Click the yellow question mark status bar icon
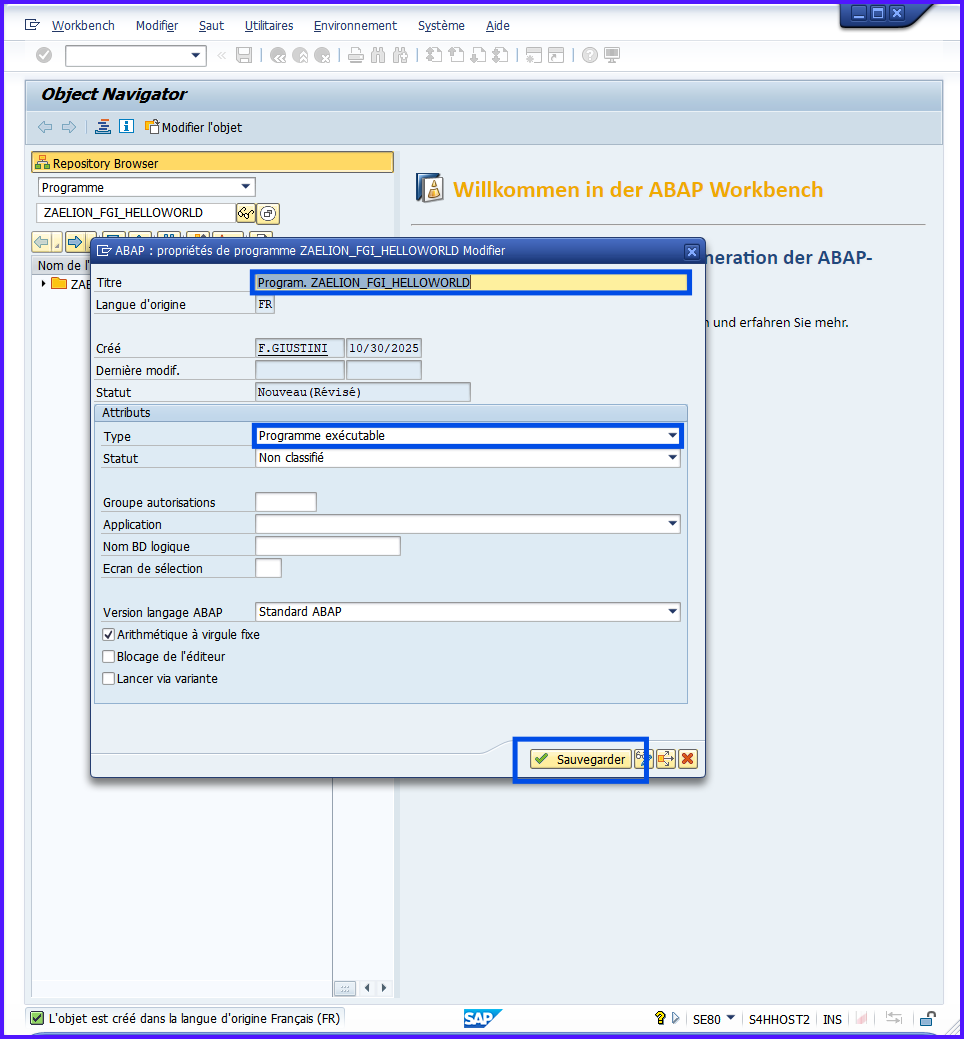 pyautogui.click(x=660, y=1019)
